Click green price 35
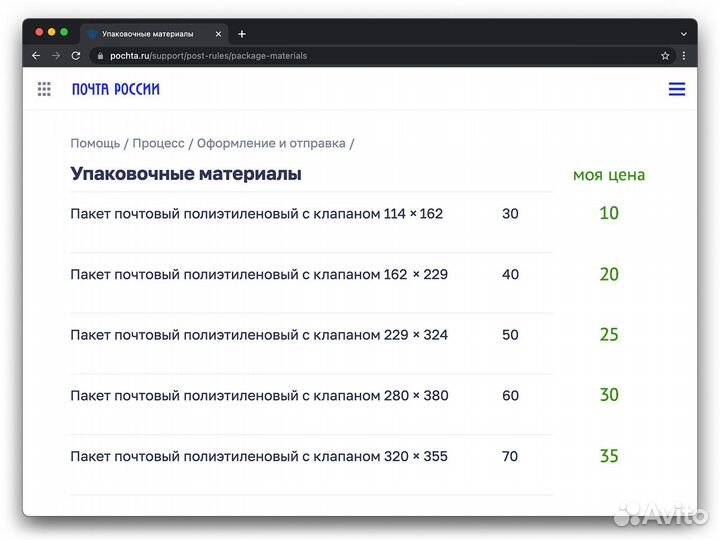Viewport: 720px width, 540px height. (x=609, y=456)
